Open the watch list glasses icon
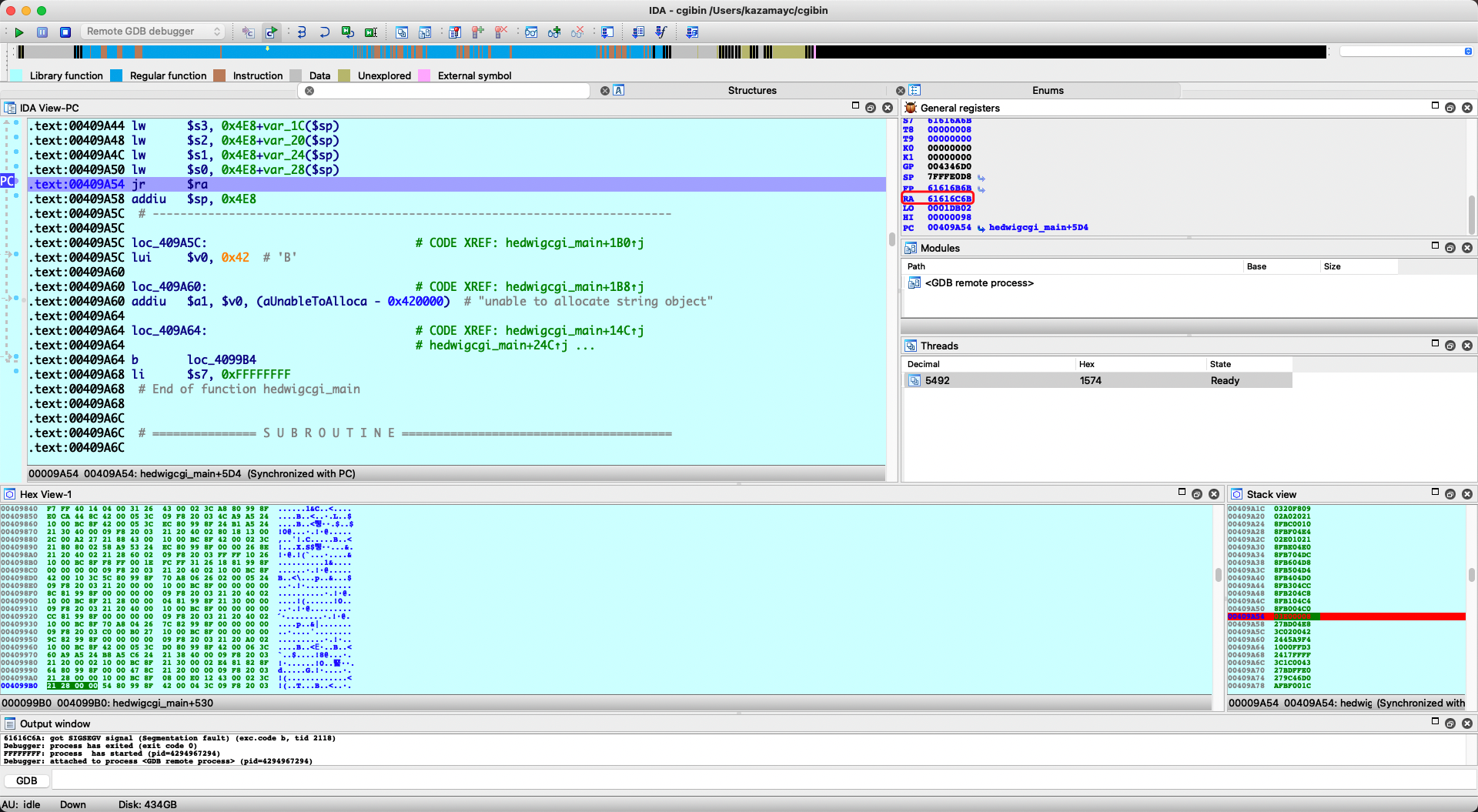Screen dimensions: 1478x812 click(531, 32)
